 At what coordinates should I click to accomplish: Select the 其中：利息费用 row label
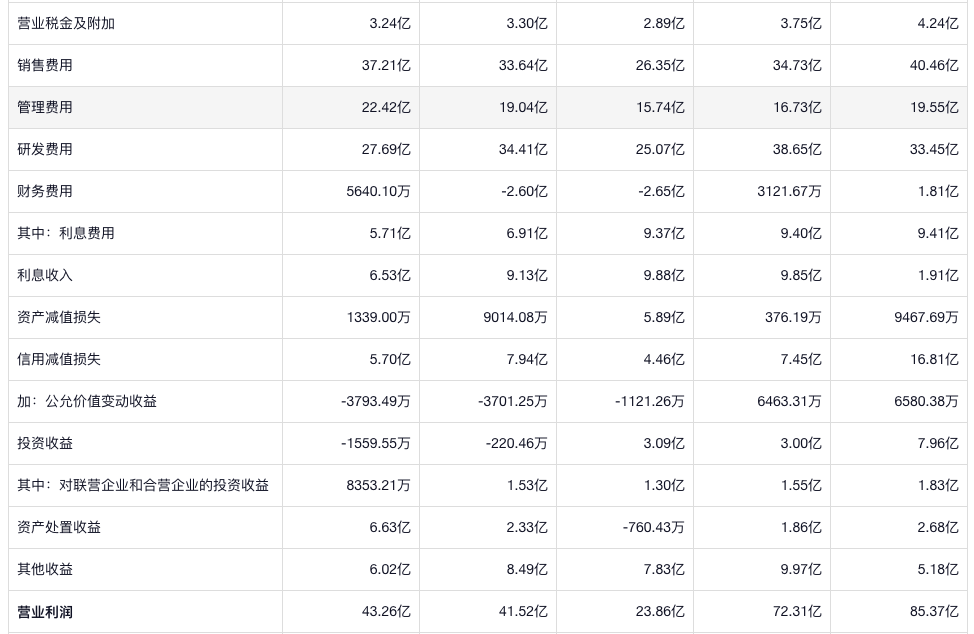[66, 233]
